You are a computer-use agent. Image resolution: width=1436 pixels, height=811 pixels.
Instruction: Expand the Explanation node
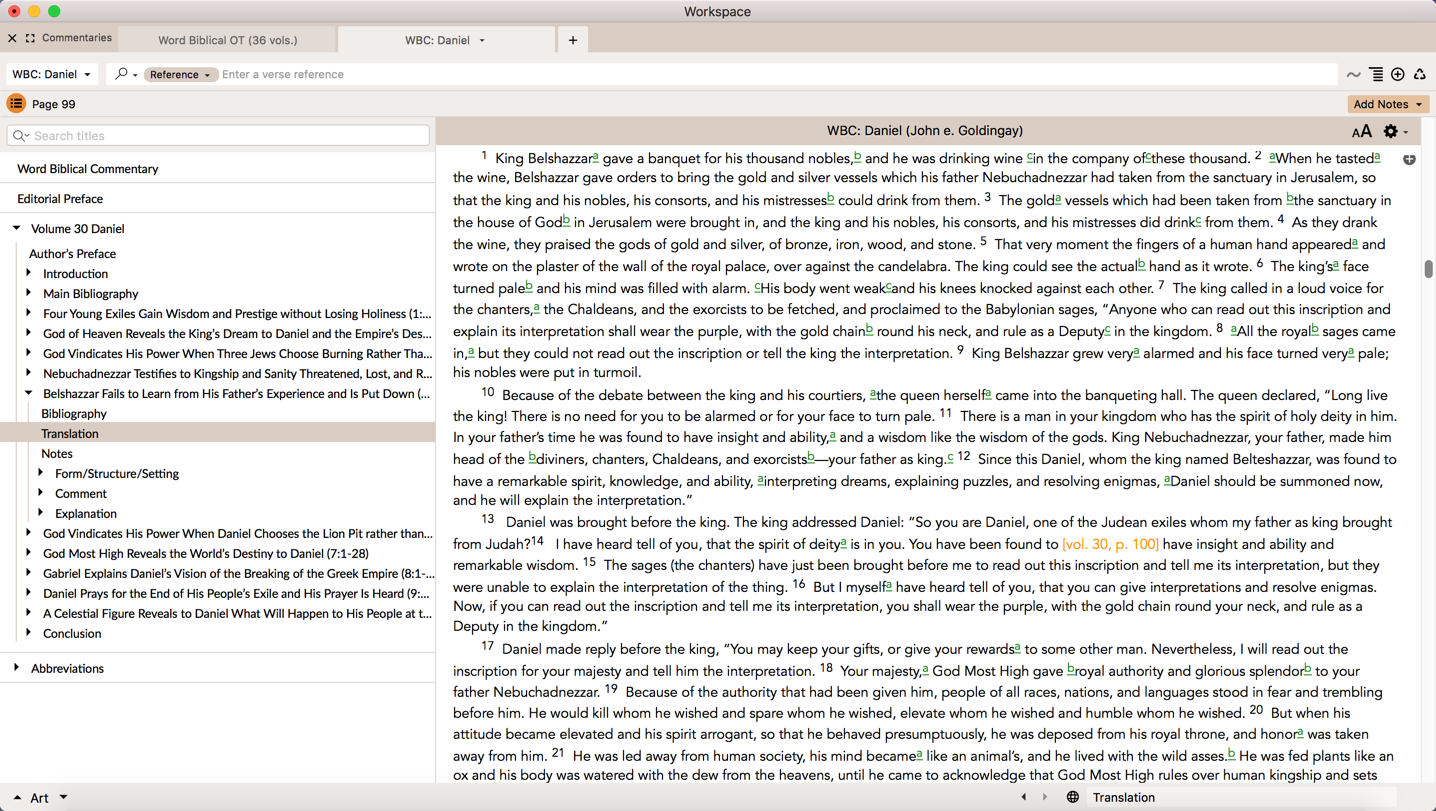pos(41,513)
